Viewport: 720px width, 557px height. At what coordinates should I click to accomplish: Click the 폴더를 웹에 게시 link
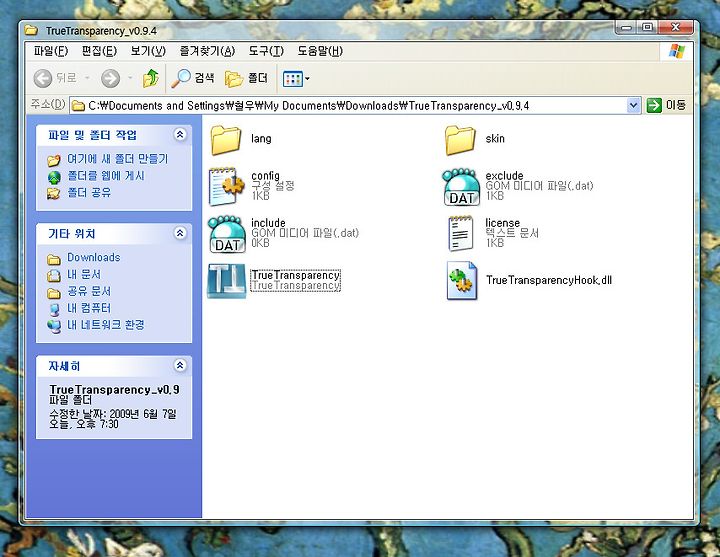[106, 176]
